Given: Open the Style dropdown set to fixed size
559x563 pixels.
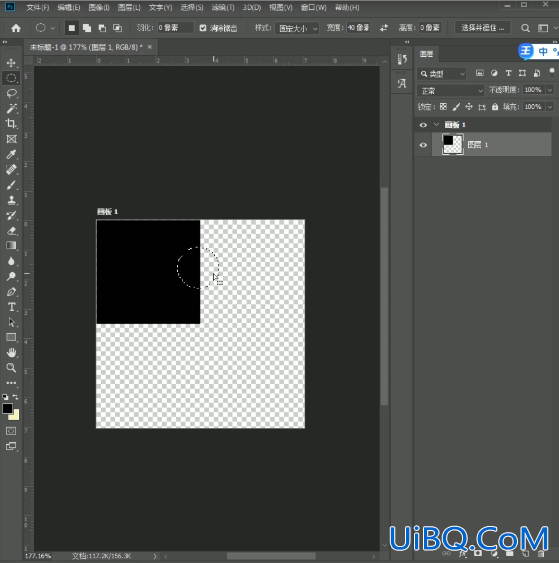Looking at the screenshot, I should tap(297, 28).
